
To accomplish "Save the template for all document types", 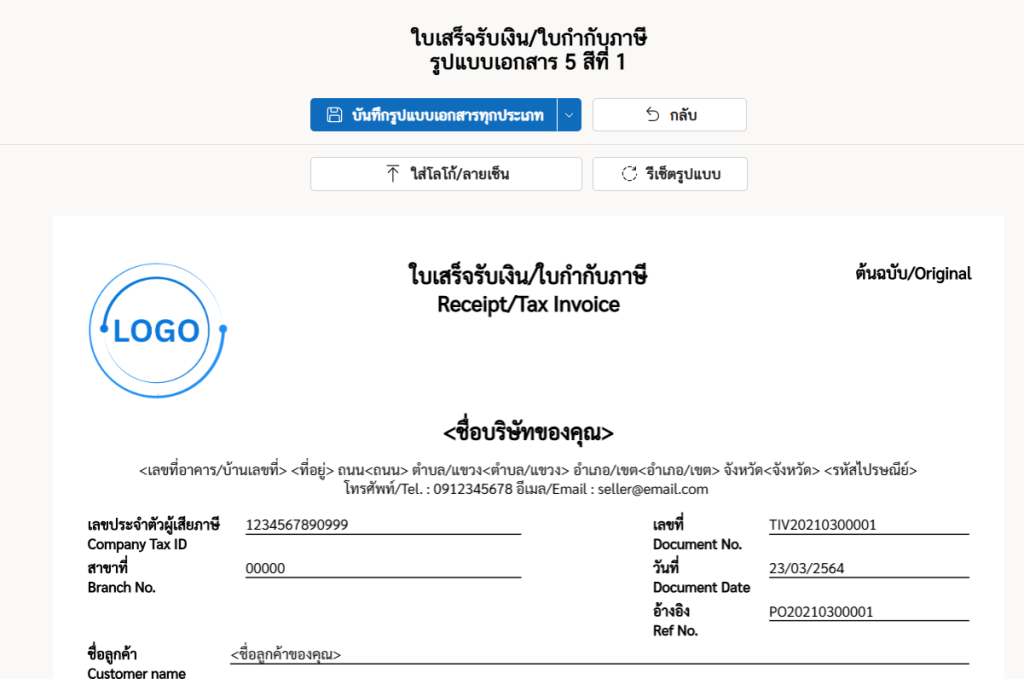I will coord(434,115).
